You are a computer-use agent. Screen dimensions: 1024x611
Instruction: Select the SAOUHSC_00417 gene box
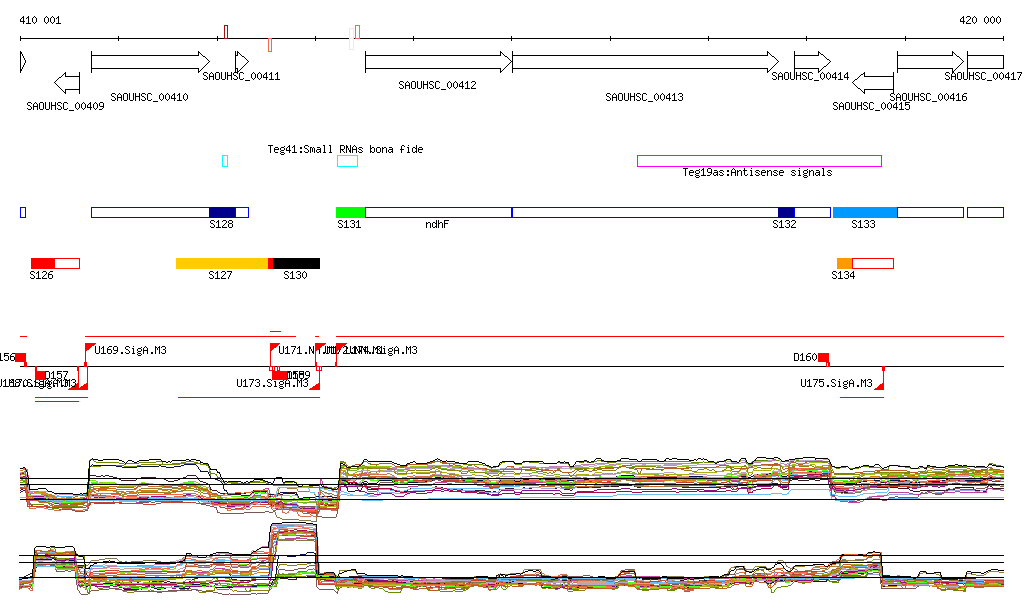pos(985,62)
